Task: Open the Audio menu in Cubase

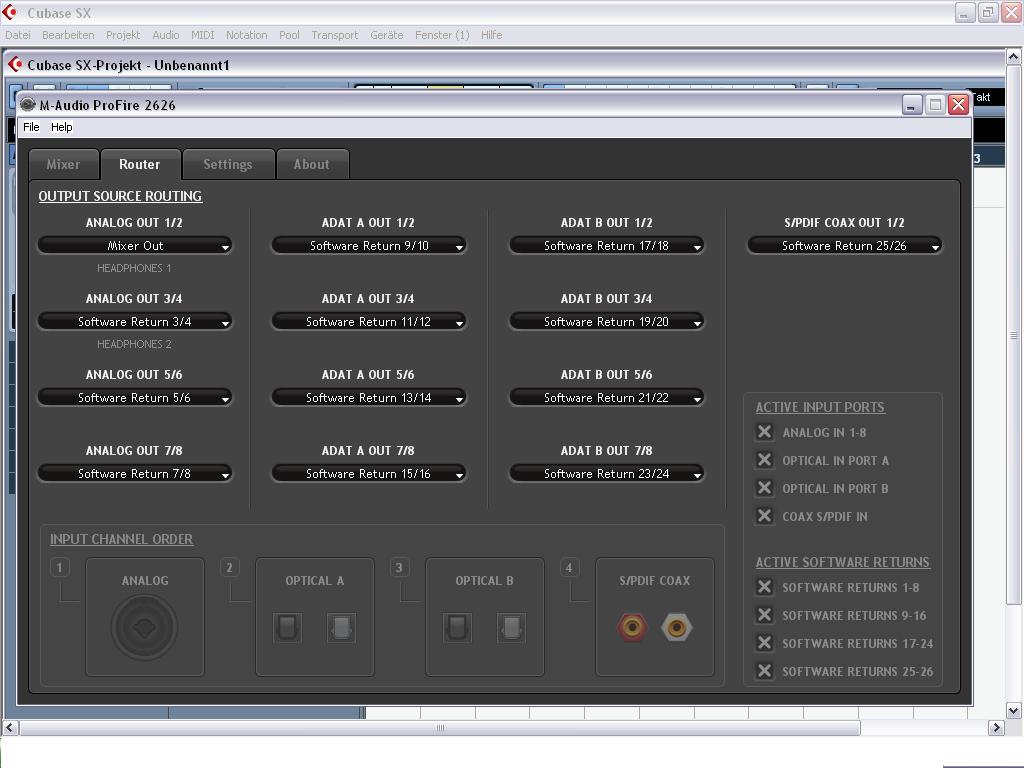Action: point(165,35)
